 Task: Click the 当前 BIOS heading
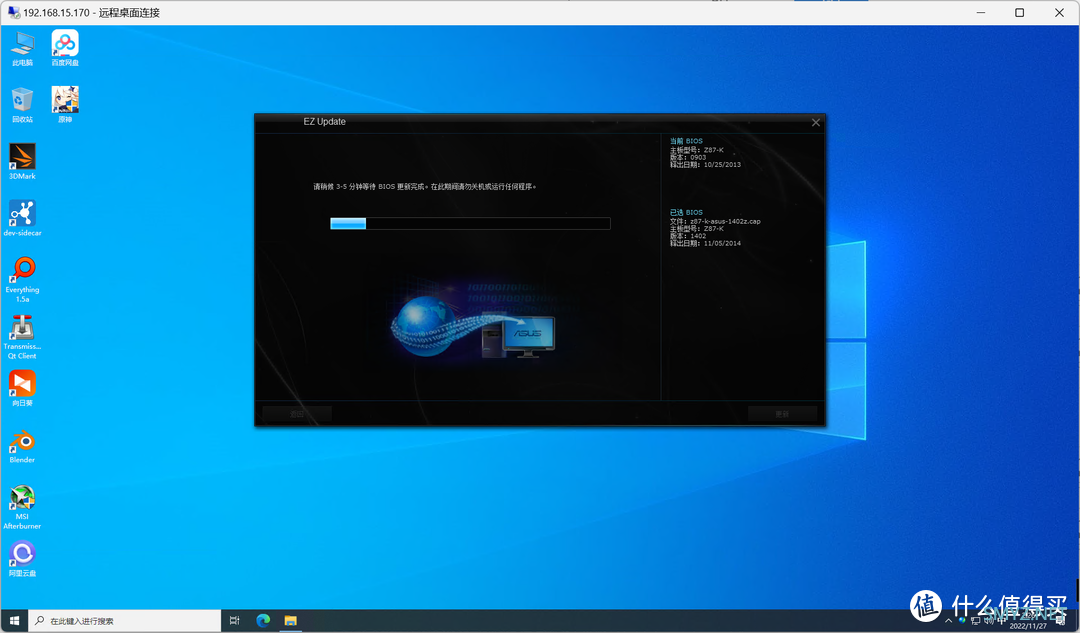point(686,141)
